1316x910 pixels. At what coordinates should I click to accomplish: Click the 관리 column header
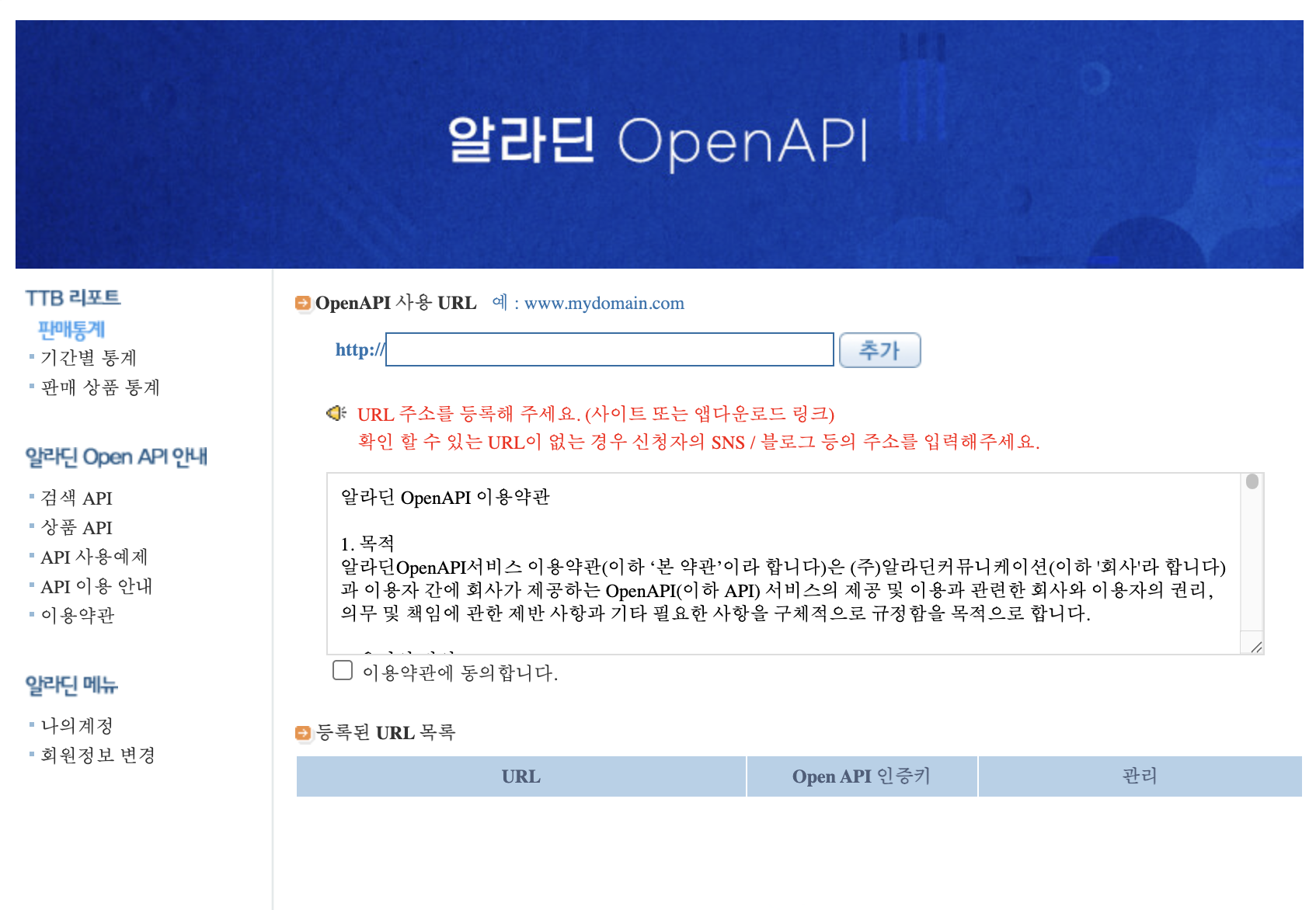coord(1140,776)
